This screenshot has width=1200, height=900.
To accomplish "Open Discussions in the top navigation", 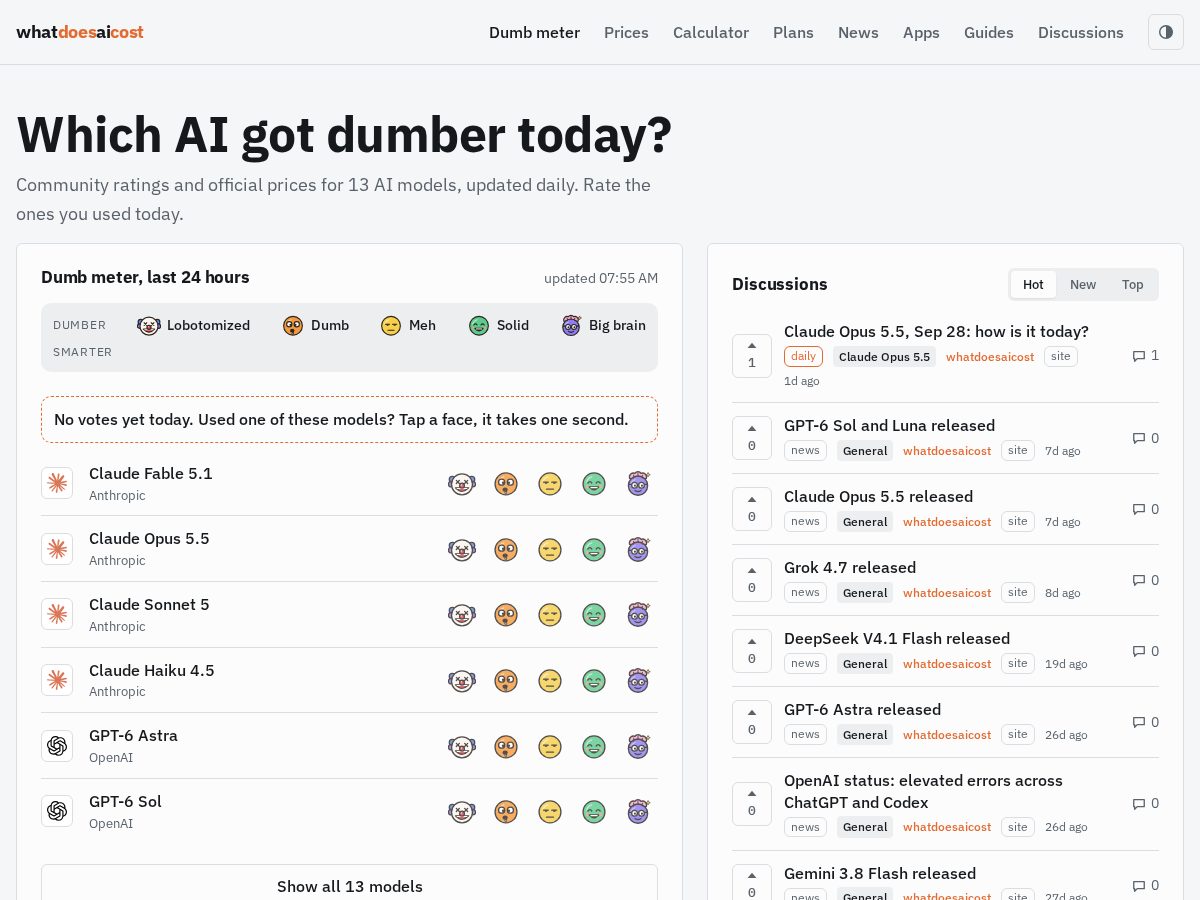I will coord(1081,32).
